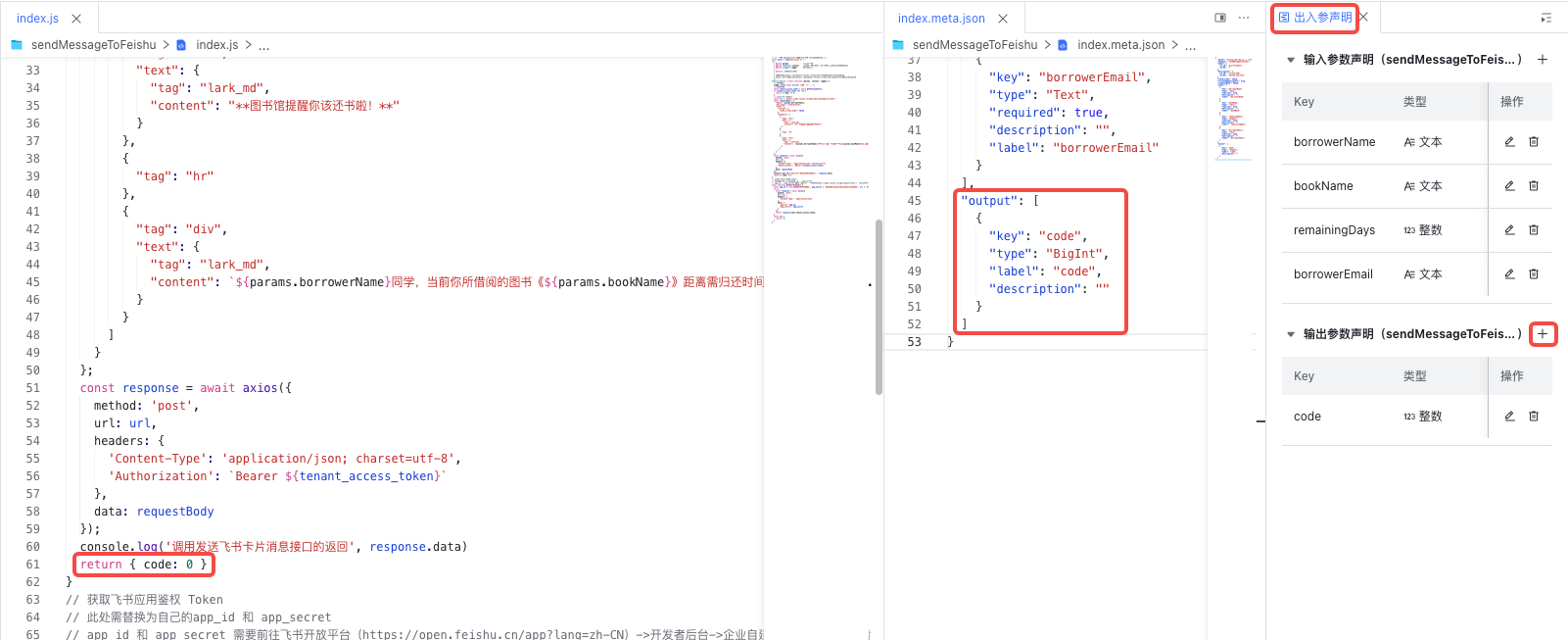Click the folder icon in the index.js breadcrumb
Screen dimensions: 1568x640
pyautogui.click(x=17, y=45)
